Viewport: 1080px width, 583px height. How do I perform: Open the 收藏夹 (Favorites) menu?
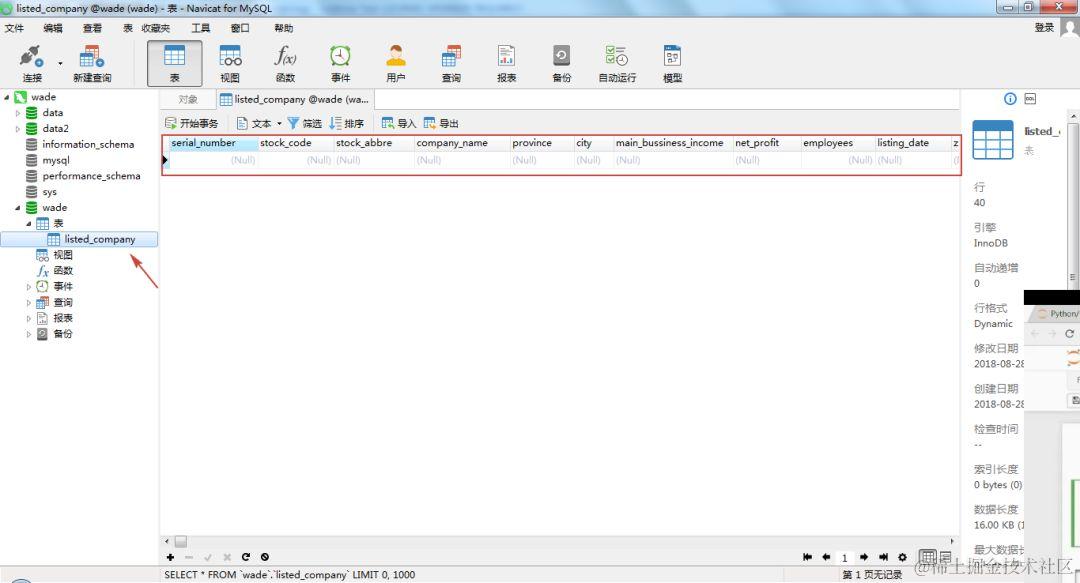coord(156,28)
